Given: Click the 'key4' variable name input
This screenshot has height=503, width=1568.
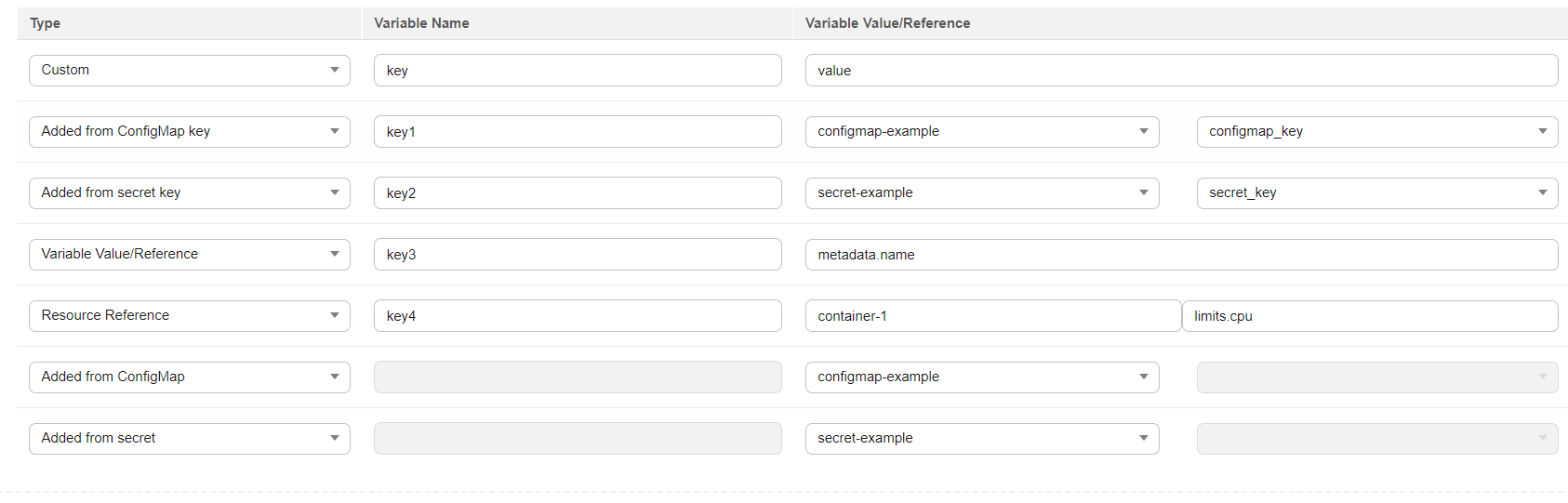Looking at the screenshot, I should coord(577,316).
